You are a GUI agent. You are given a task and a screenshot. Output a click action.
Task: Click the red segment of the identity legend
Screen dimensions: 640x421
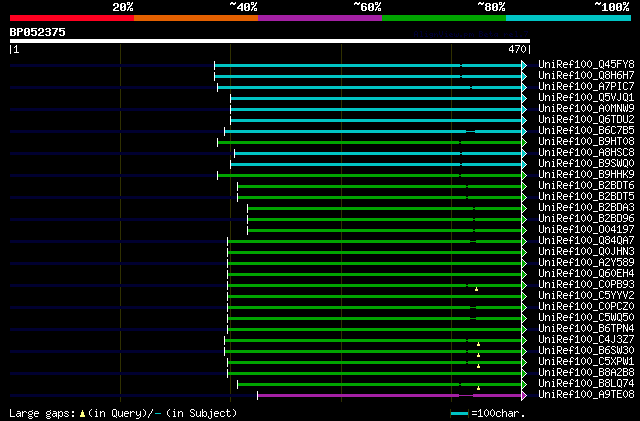pyautogui.click(x=72, y=18)
